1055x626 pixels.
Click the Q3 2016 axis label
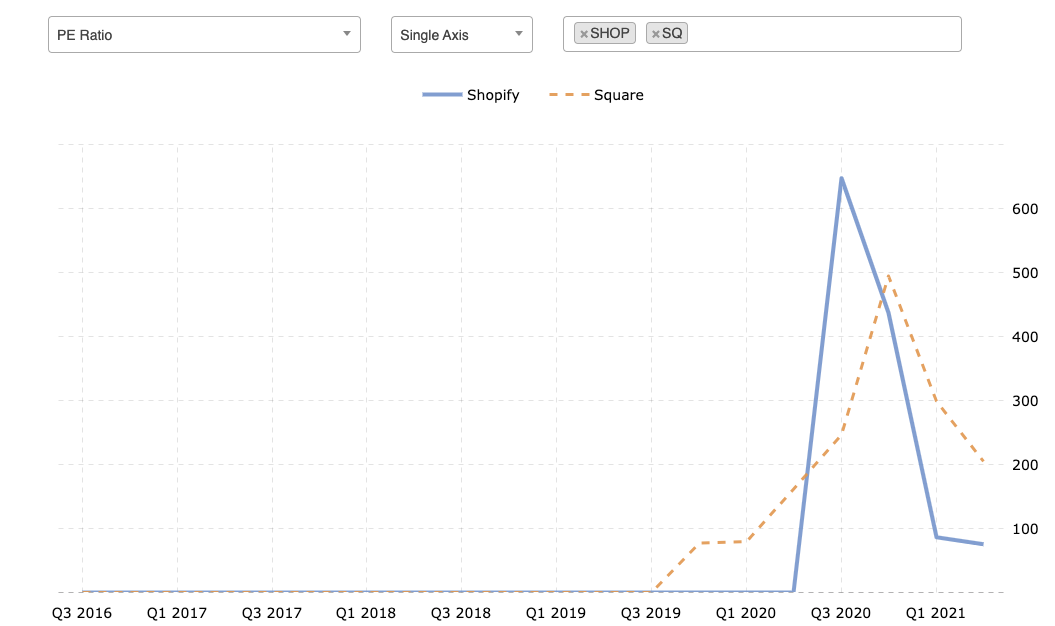click(x=82, y=613)
